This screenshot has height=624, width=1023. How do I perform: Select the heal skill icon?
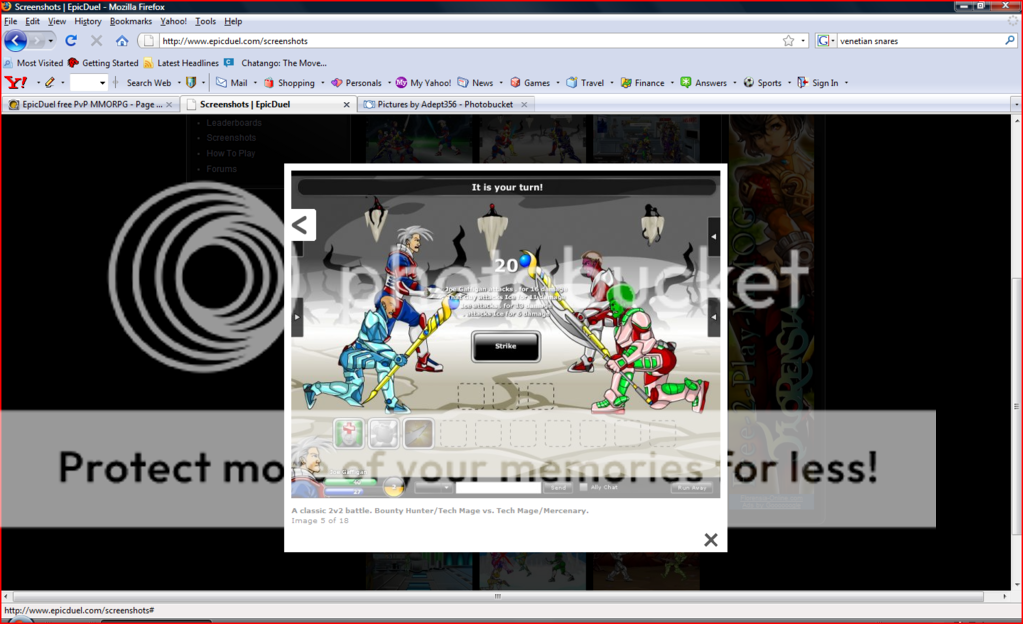[347, 433]
